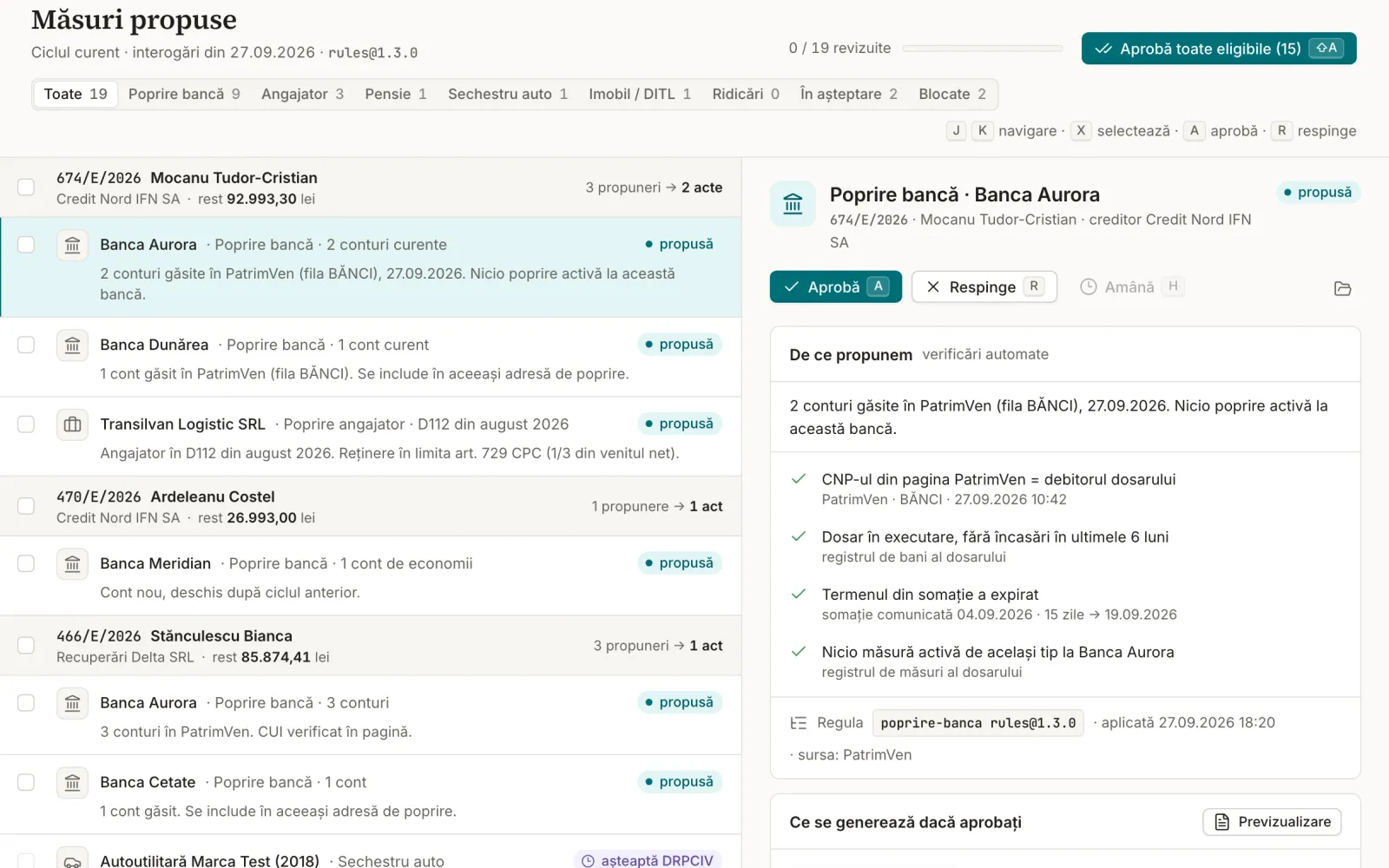
Task: Collapse case 466/E/2026 Stănculescu Bianca group
Action: [x=371, y=646]
